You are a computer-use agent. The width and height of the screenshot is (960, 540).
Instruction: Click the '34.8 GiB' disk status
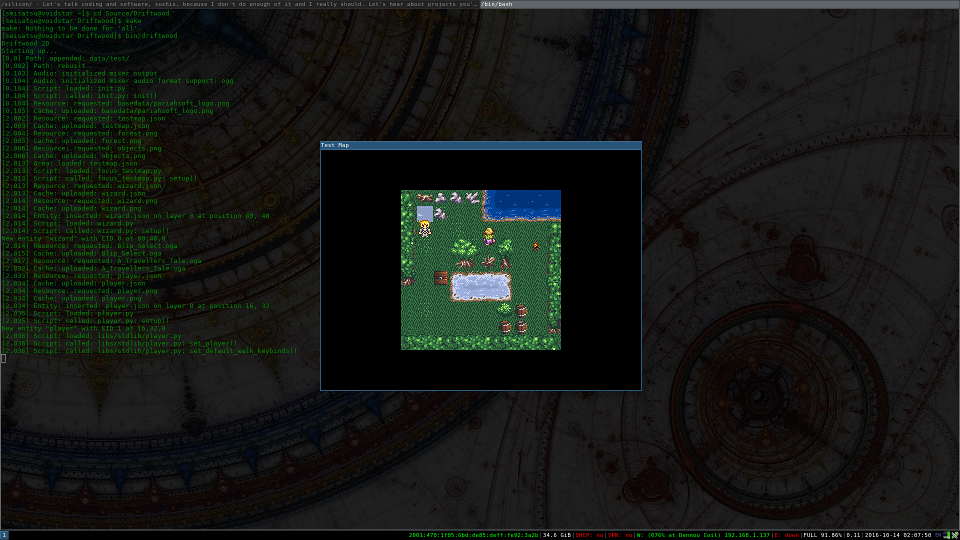tap(557, 535)
